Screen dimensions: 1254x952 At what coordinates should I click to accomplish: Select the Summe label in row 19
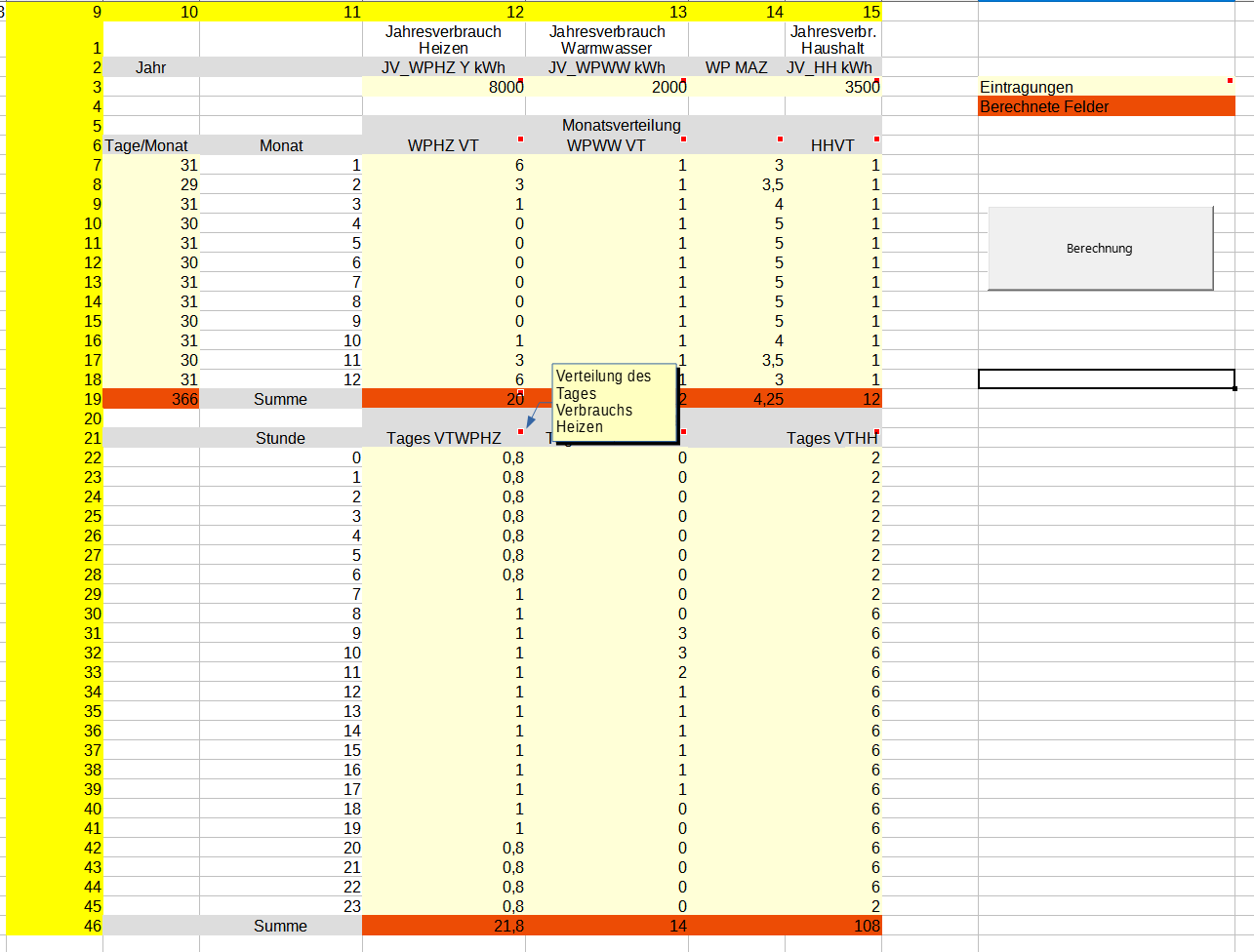(280, 399)
